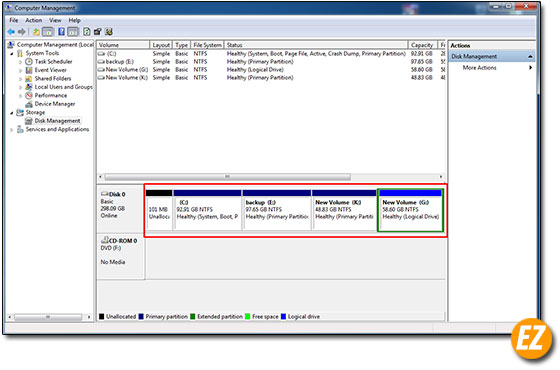The width and height of the screenshot is (560, 370).
Task: Collapse the Storage tree node
Action: [x=12, y=113]
